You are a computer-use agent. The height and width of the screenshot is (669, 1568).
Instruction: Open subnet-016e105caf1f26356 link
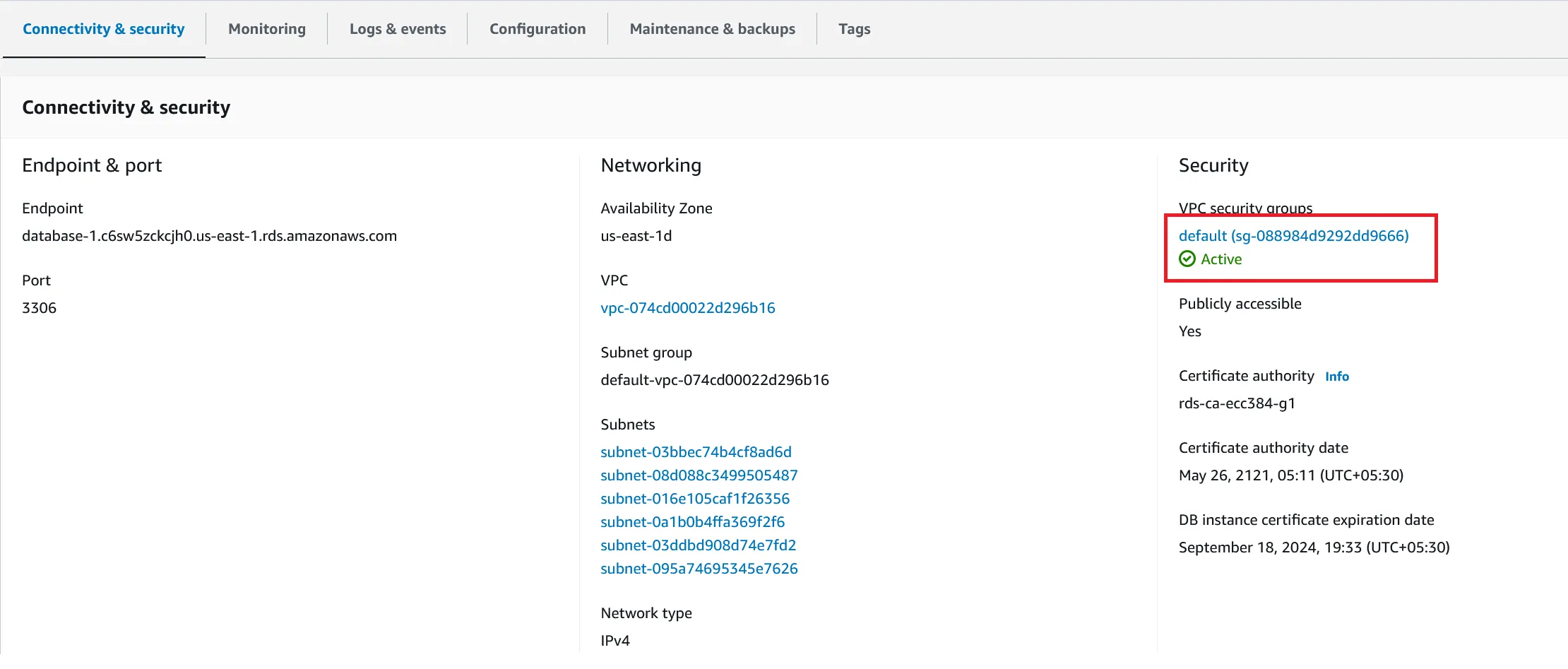695,499
